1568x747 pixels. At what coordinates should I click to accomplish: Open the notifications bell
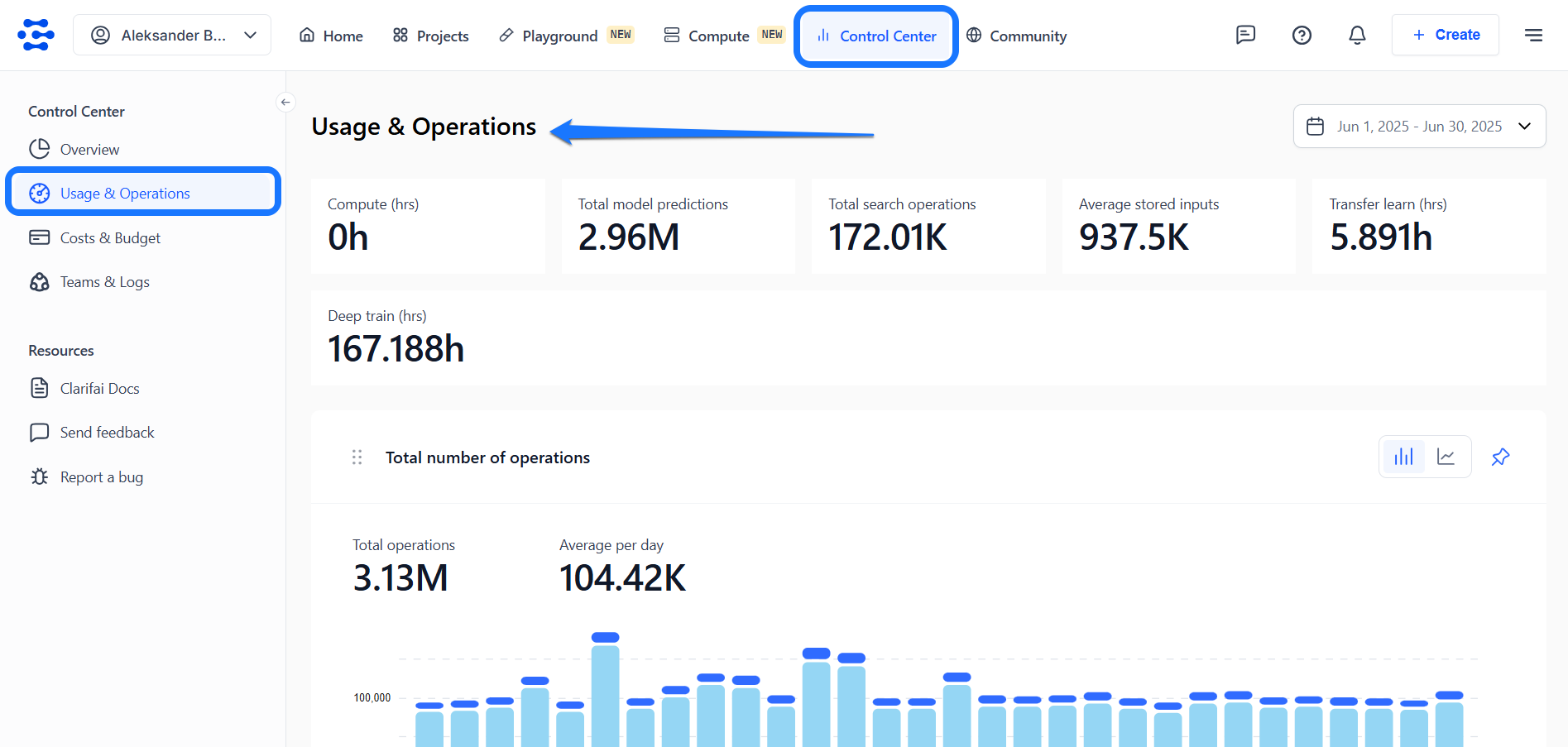[x=1357, y=35]
